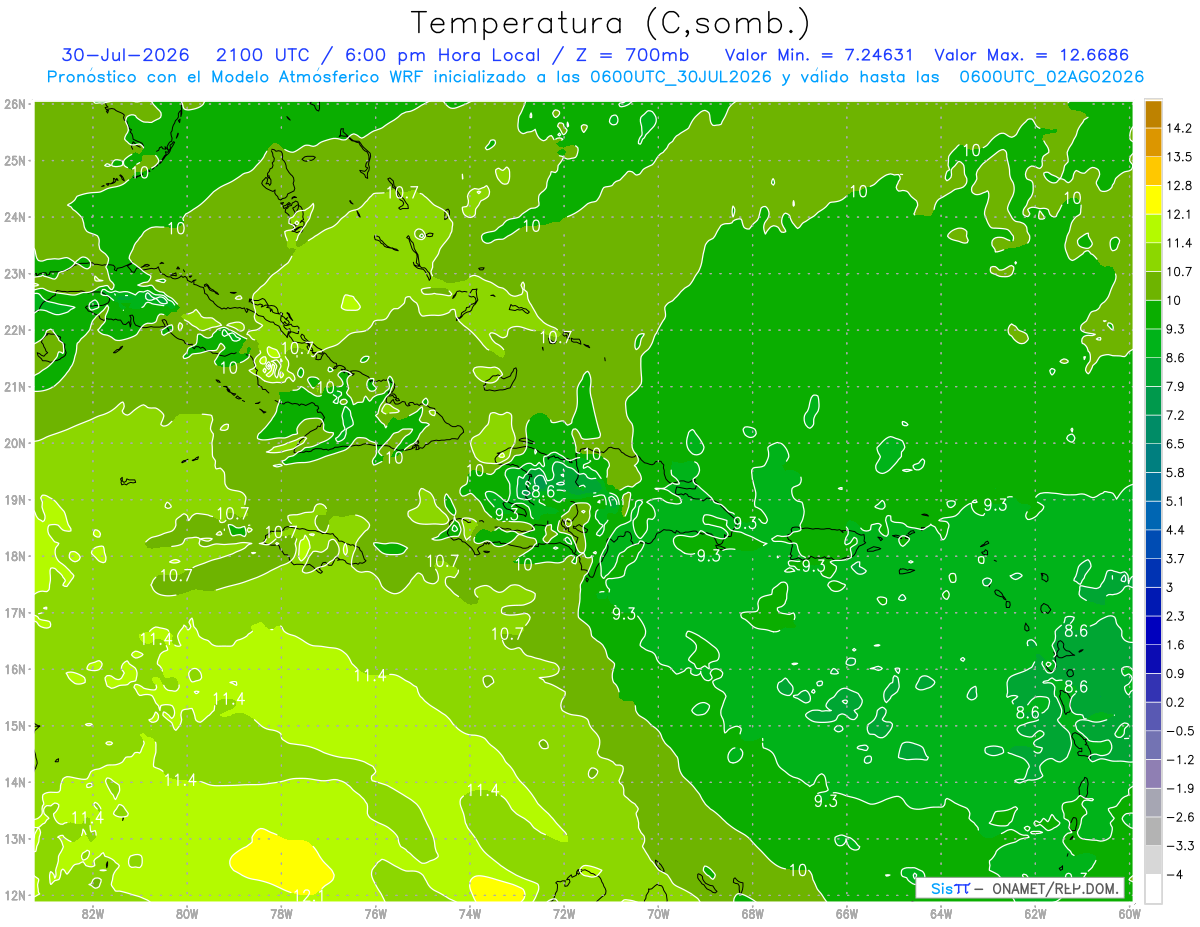1200x927 pixels.
Task: Click the legend value 12.8
Action: (x=1178, y=186)
